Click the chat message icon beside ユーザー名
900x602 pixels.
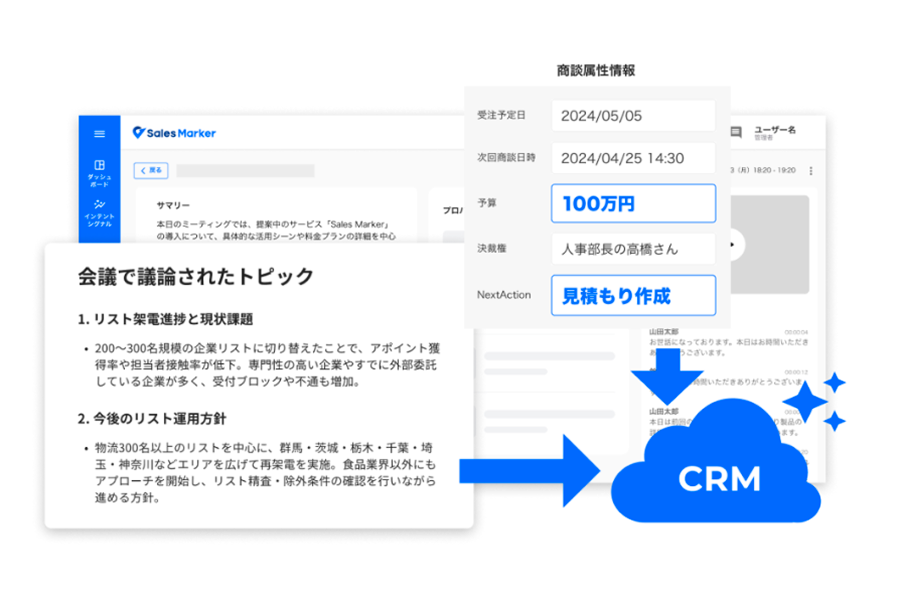737,132
